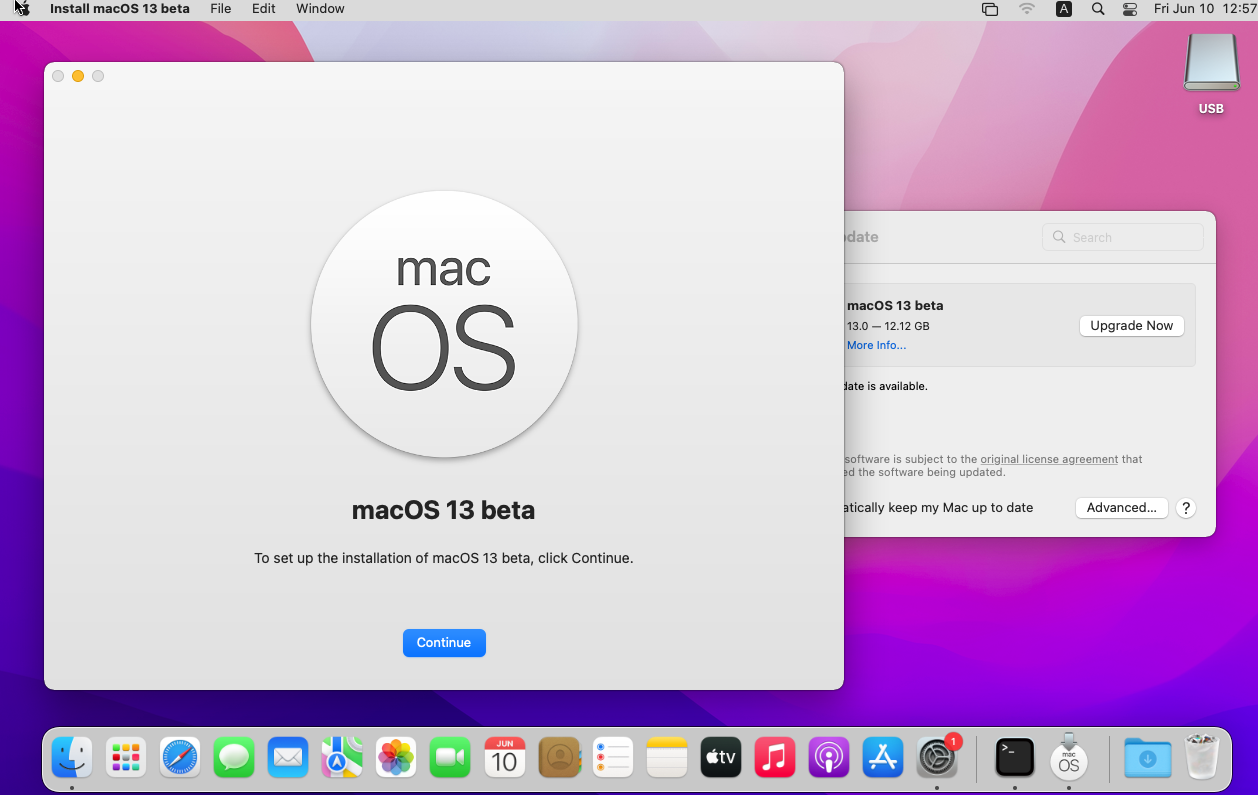Open Control Center in menu bar
1258x795 pixels.
point(1130,9)
